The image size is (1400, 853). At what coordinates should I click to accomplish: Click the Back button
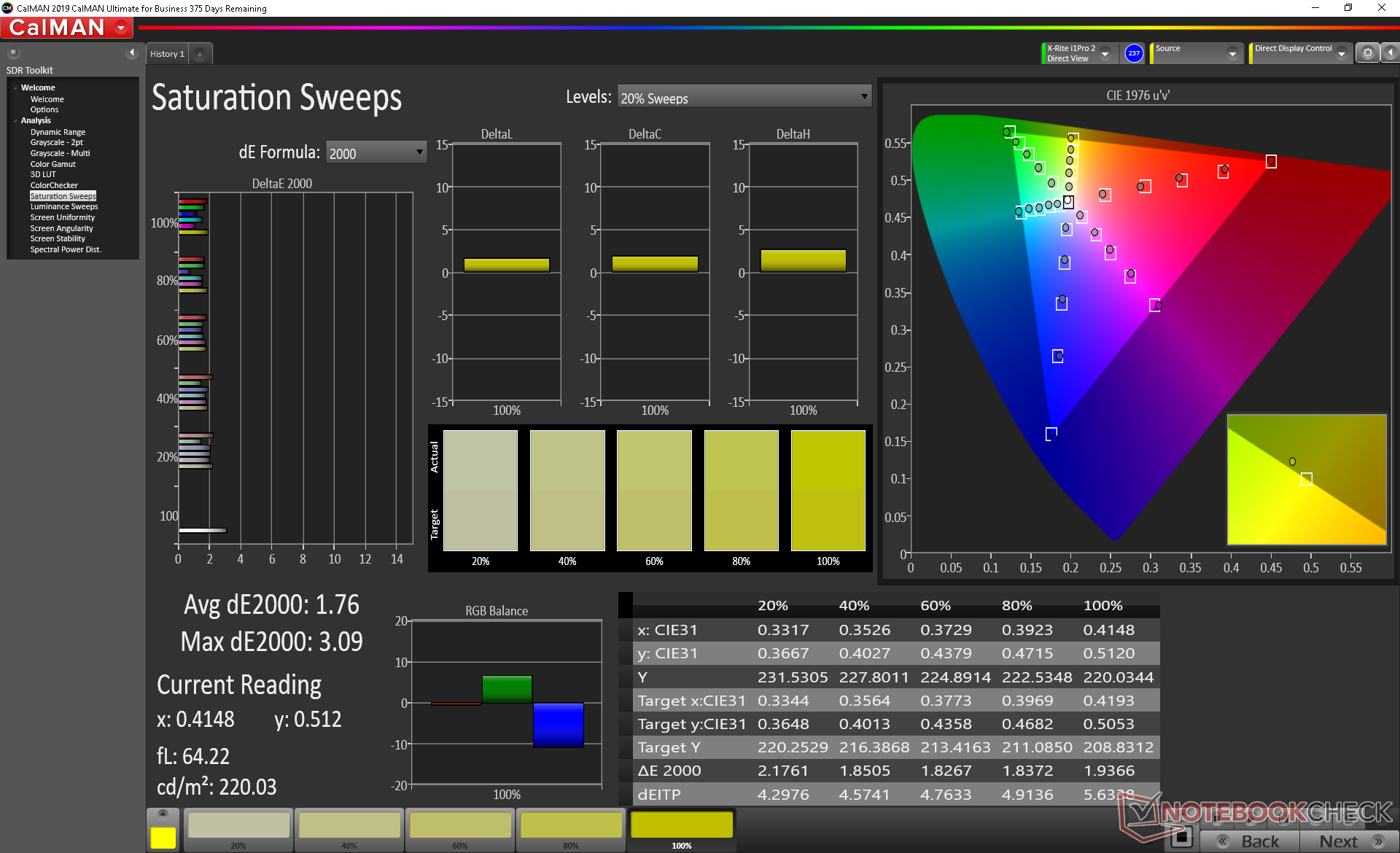click(1250, 841)
